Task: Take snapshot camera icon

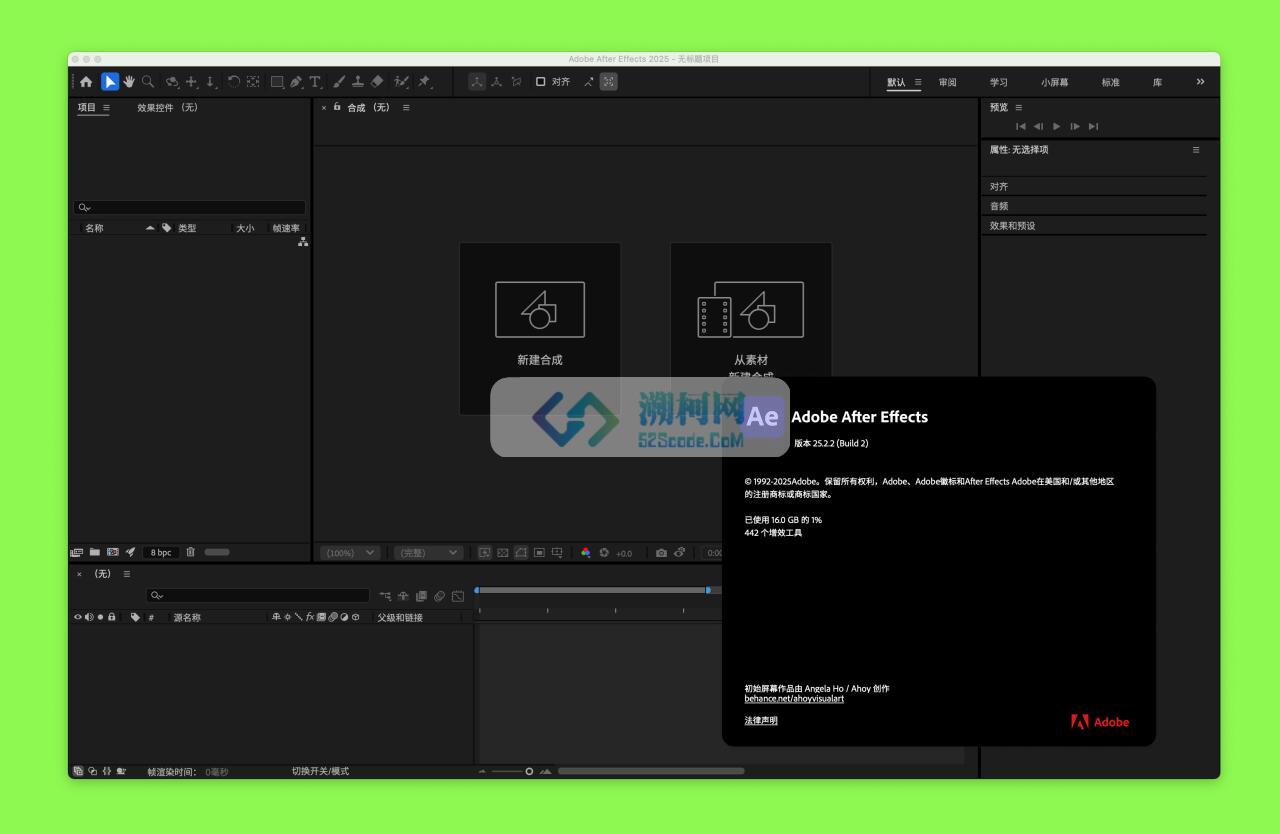Action: pos(661,553)
